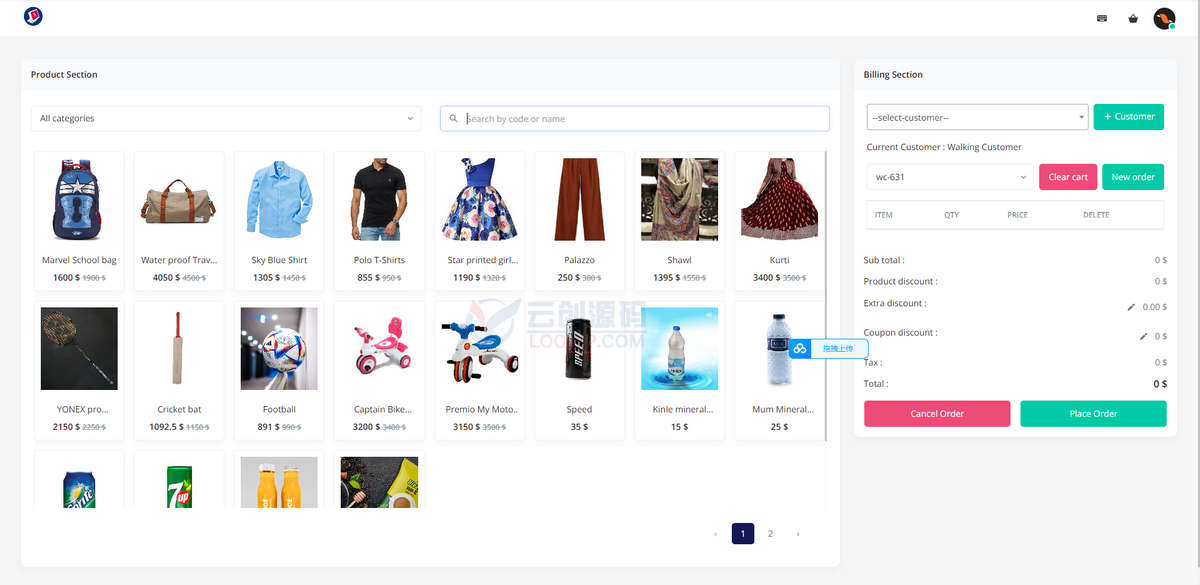This screenshot has width=1200, height=585.
Task: Select the Premio My Moto product
Action: [479, 370]
